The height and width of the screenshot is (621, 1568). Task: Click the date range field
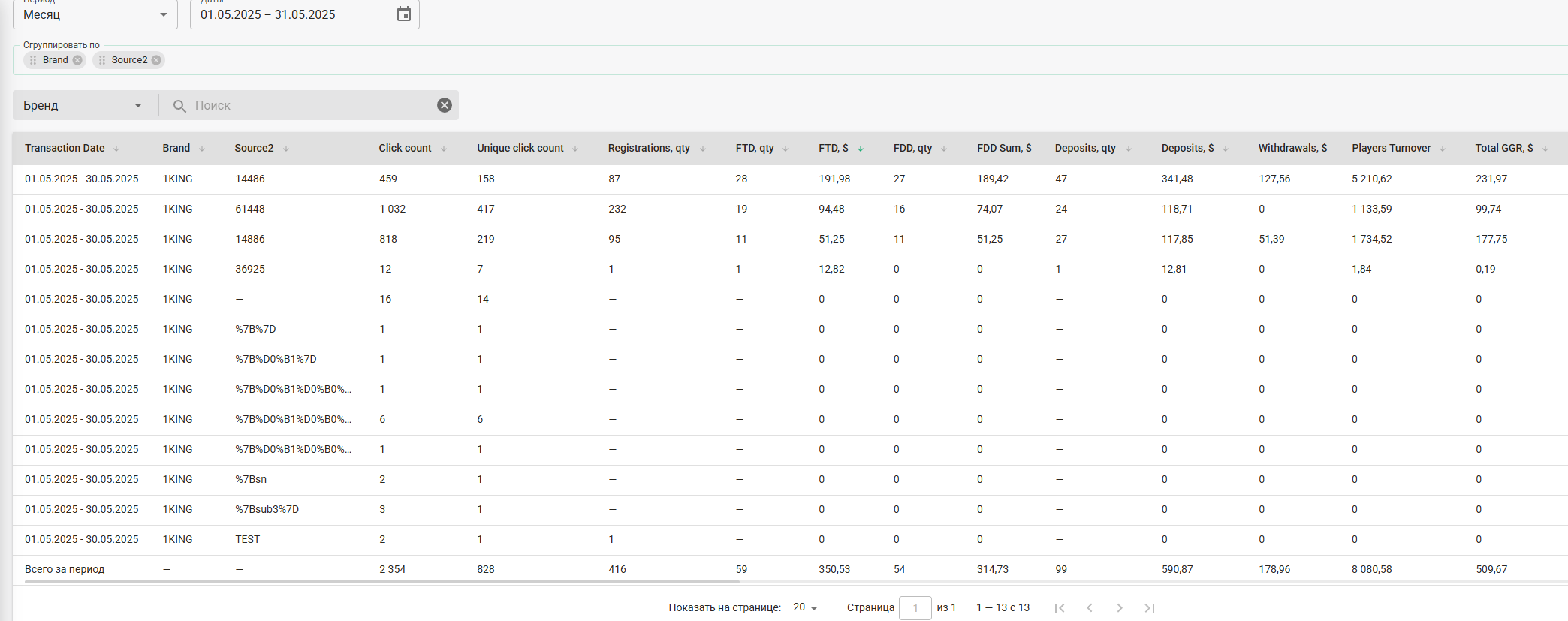coord(305,14)
